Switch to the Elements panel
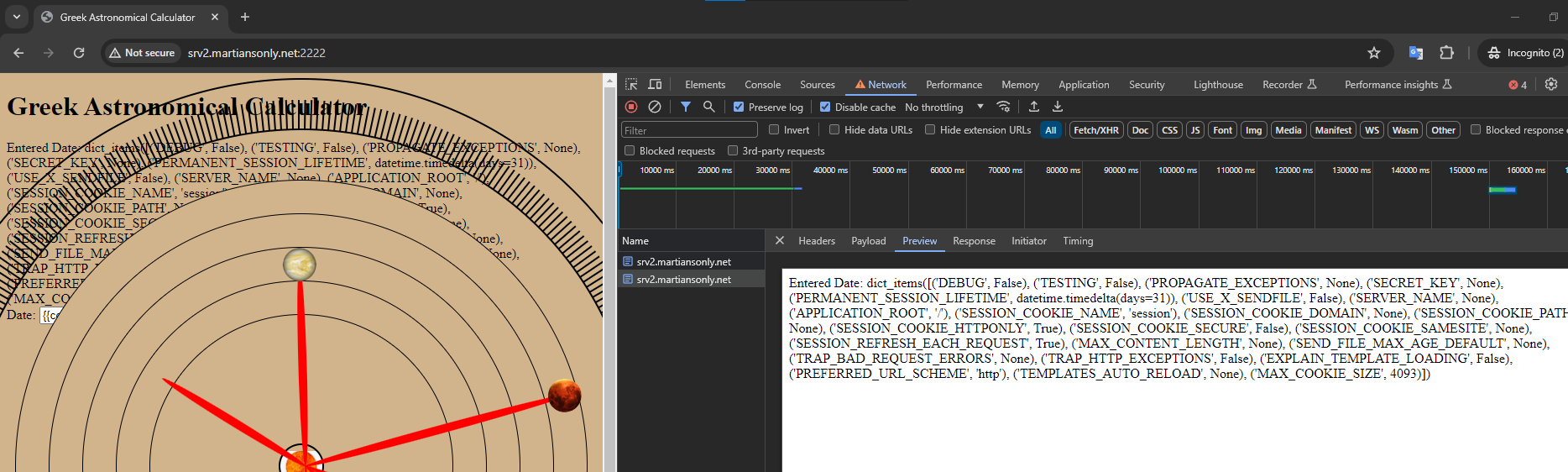 [x=705, y=85]
